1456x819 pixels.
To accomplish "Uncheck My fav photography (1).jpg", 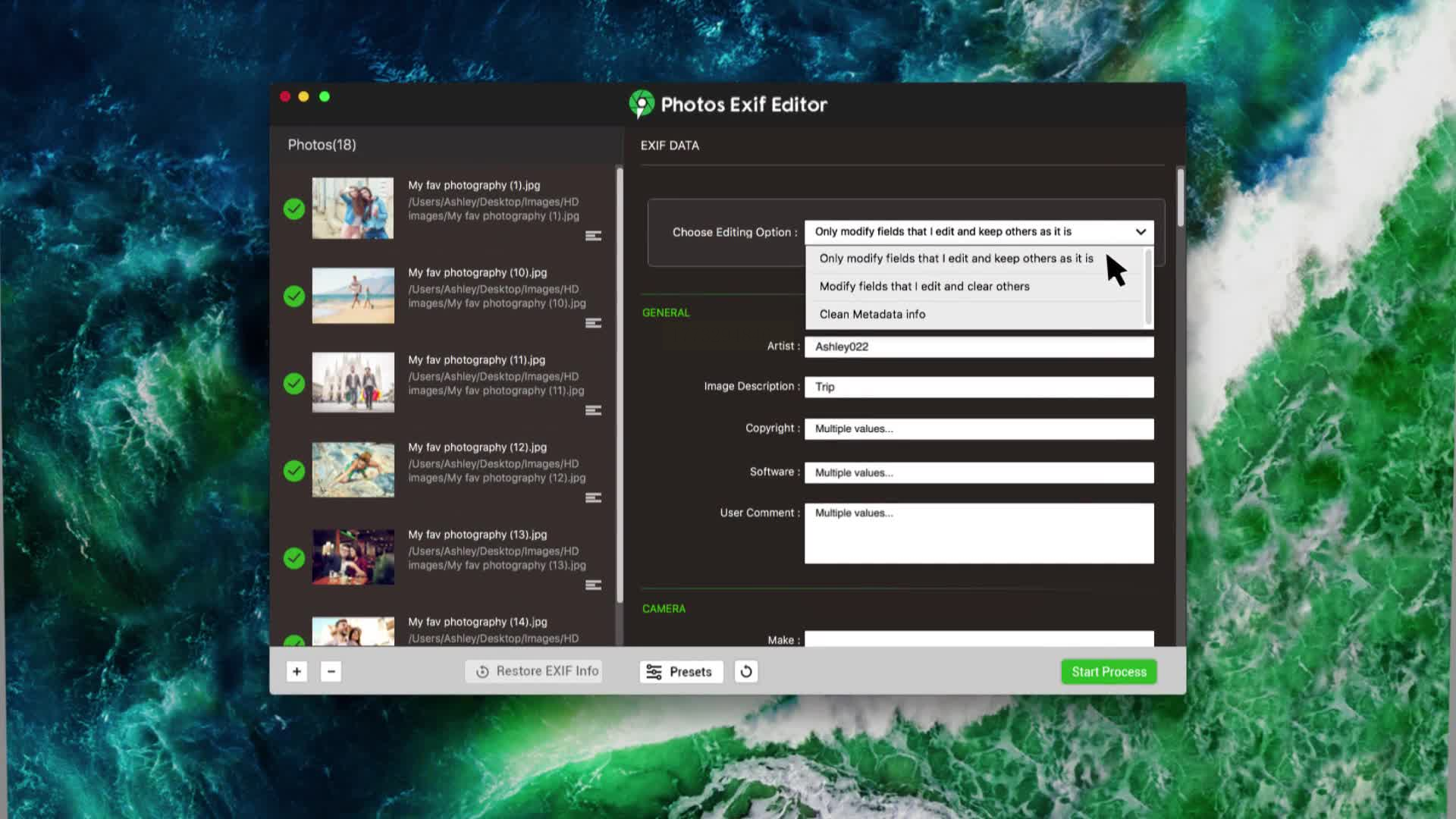I will point(294,209).
